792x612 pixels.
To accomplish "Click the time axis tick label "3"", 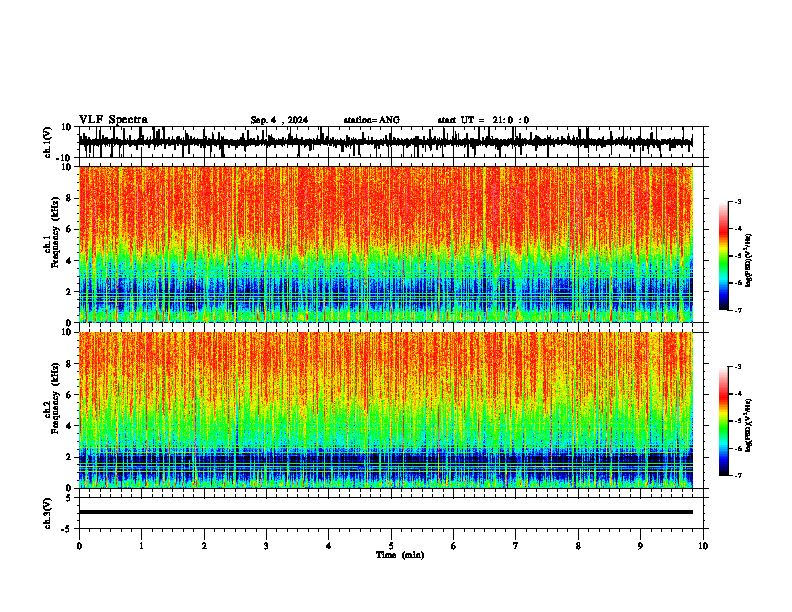I will pyautogui.click(x=266, y=546).
